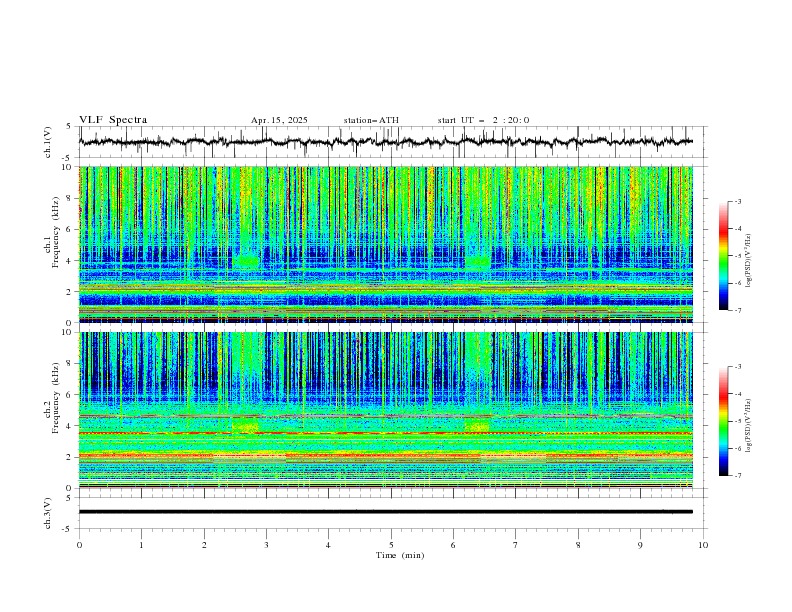Click the flat ch.3 voltage trace
This screenshot has height=612, width=792.
tap(385, 512)
